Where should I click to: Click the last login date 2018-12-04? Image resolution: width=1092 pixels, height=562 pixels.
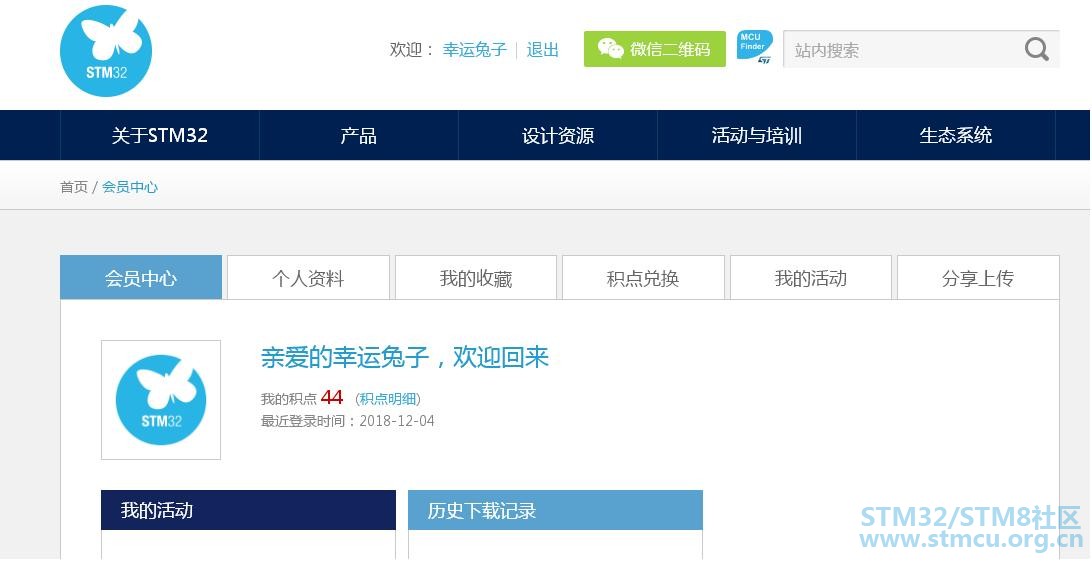(x=397, y=421)
